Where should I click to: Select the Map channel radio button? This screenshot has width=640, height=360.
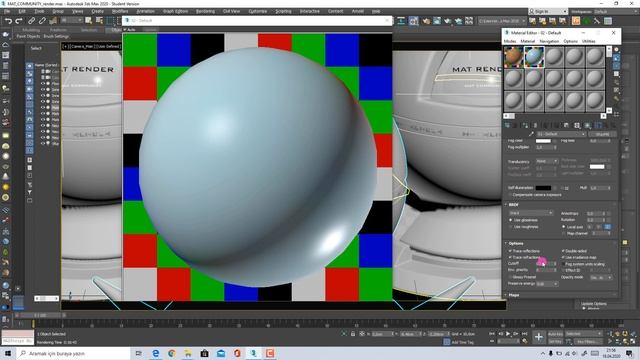click(x=564, y=233)
